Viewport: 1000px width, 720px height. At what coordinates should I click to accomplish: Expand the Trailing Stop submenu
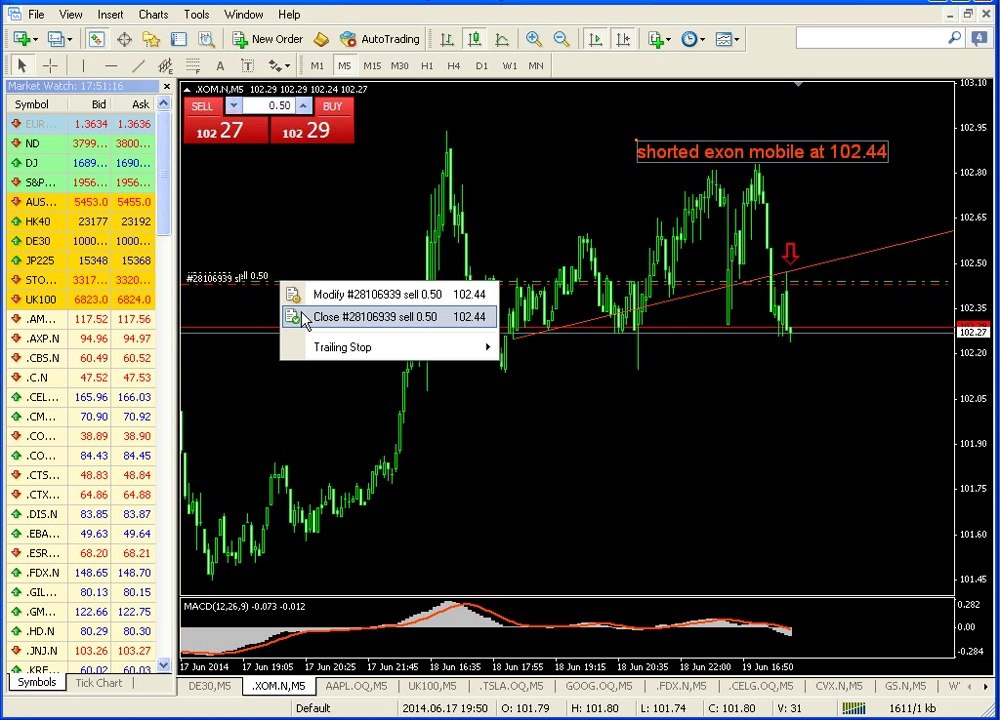(x=390, y=347)
